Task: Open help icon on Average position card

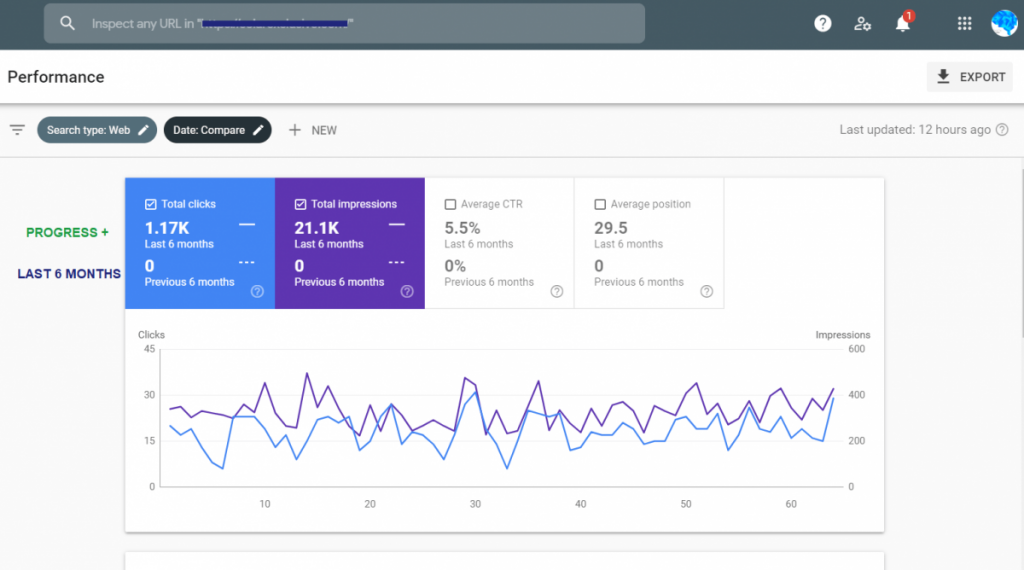Action: [x=707, y=291]
